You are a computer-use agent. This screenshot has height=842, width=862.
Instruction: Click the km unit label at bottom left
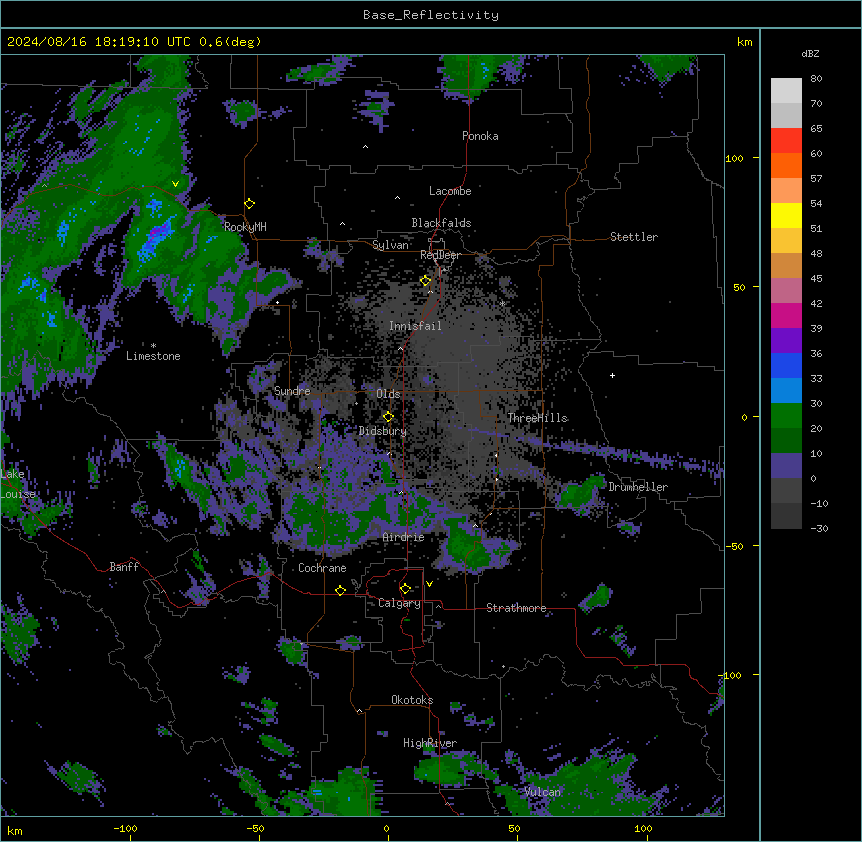pyautogui.click(x=14, y=830)
